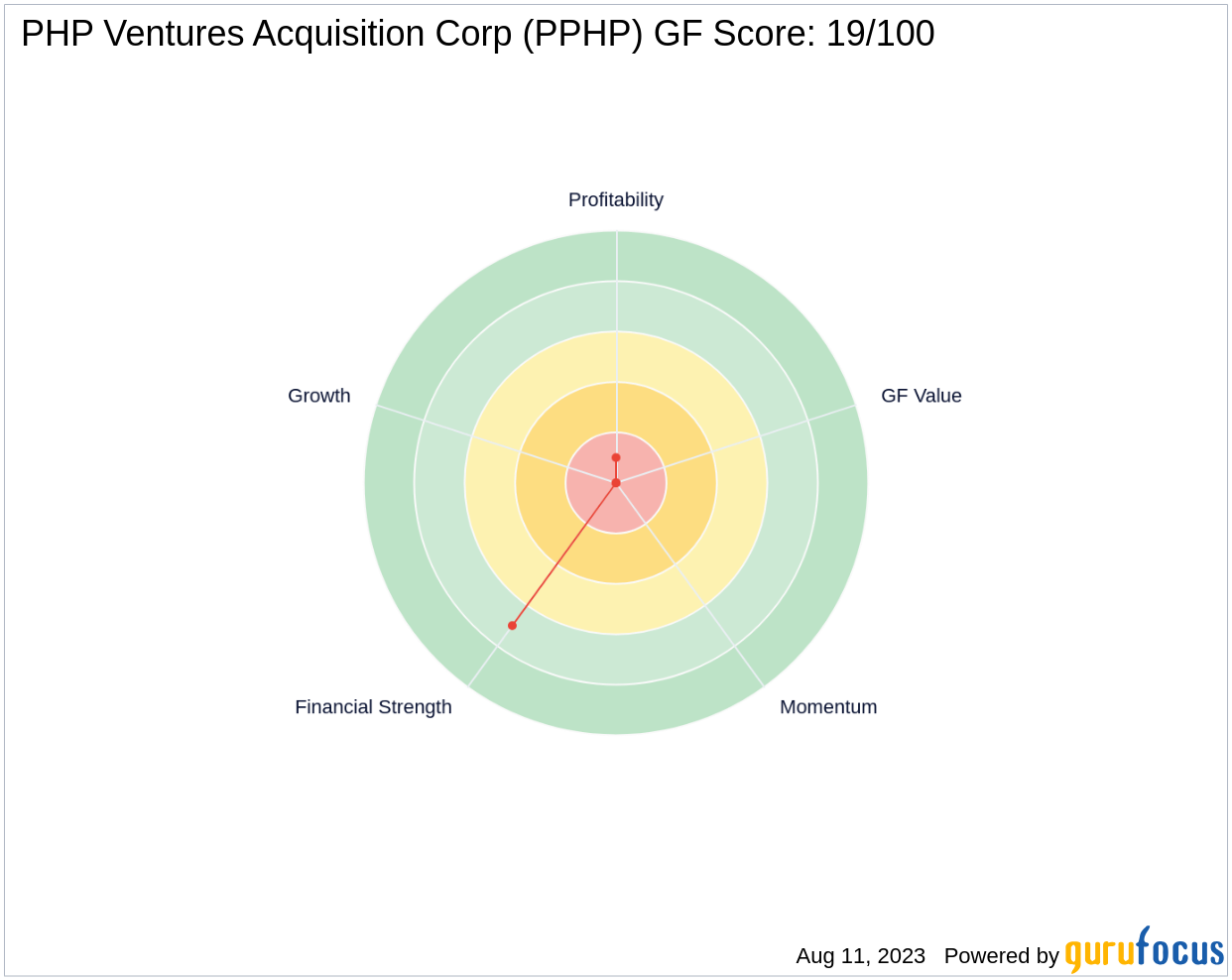Click the Aug 11, 2023 date text
The image size is (1232, 980).
pyautogui.click(x=860, y=956)
